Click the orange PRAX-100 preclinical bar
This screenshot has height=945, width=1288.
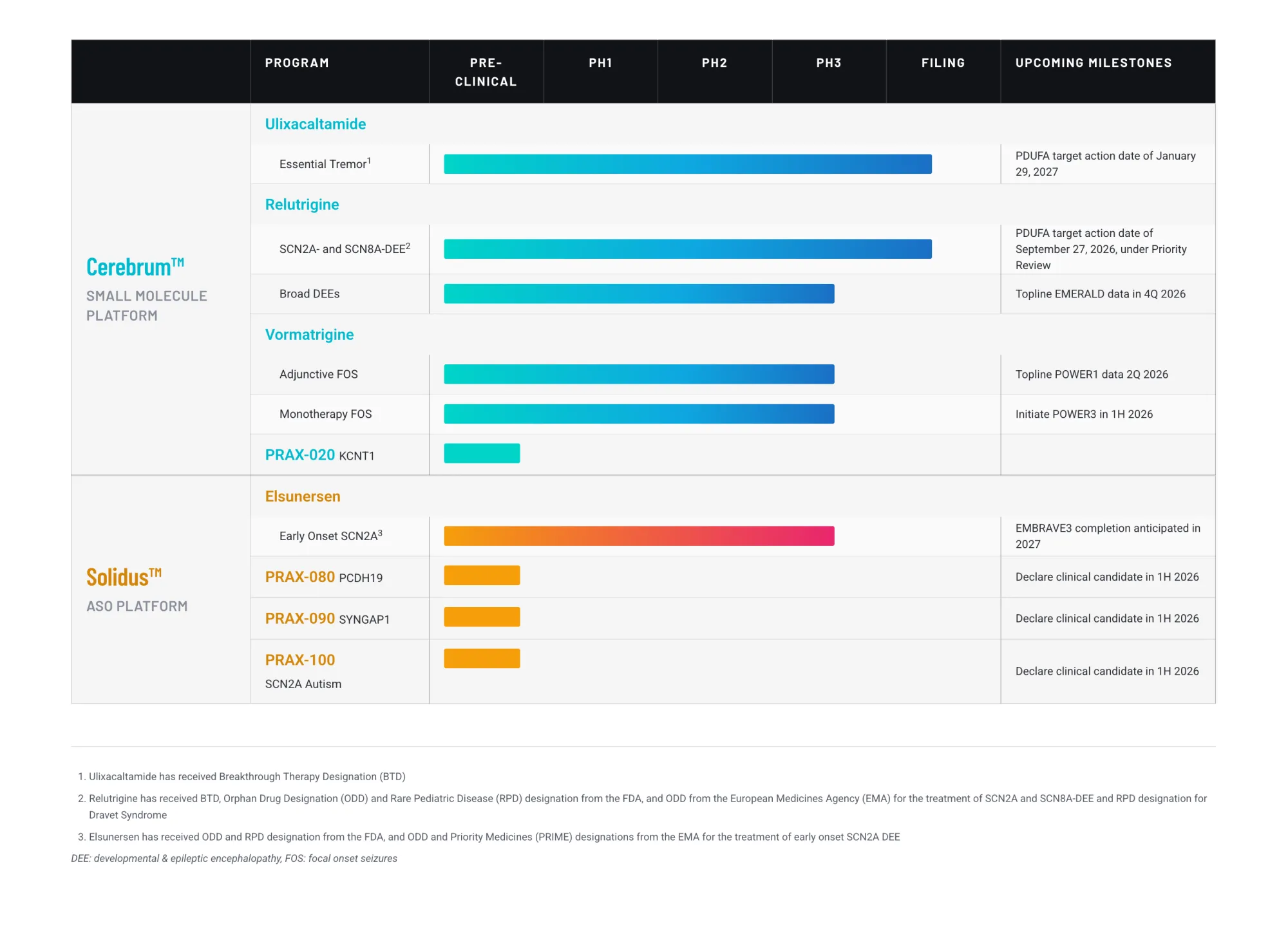(x=482, y=659)
